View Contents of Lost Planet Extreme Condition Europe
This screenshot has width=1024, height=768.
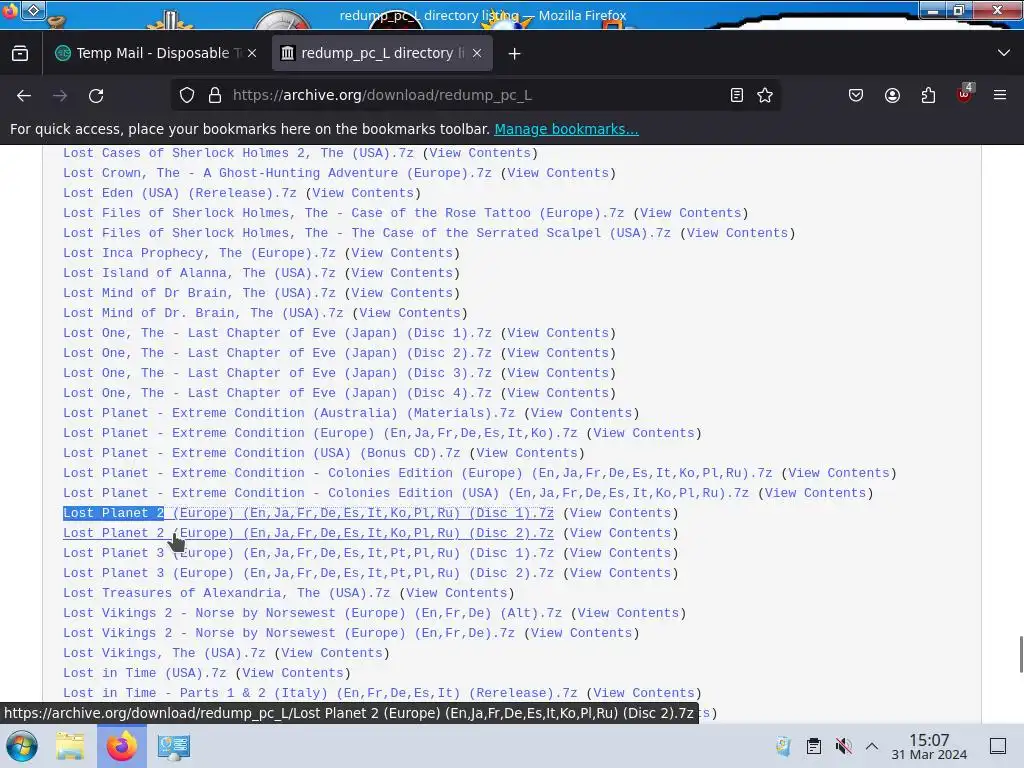[644, 433]
